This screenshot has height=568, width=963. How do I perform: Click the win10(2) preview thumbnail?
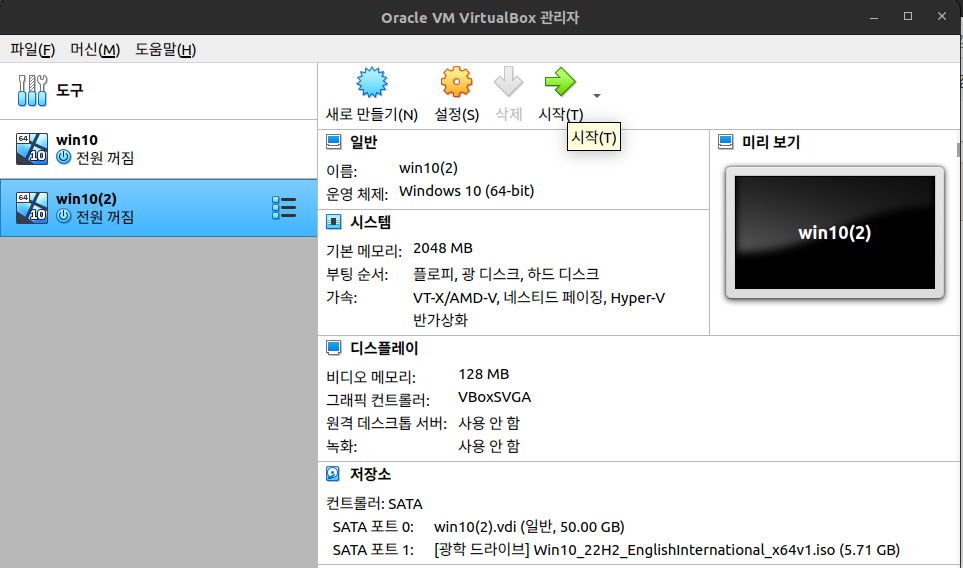pyautogui.click(x=835, y=232)
